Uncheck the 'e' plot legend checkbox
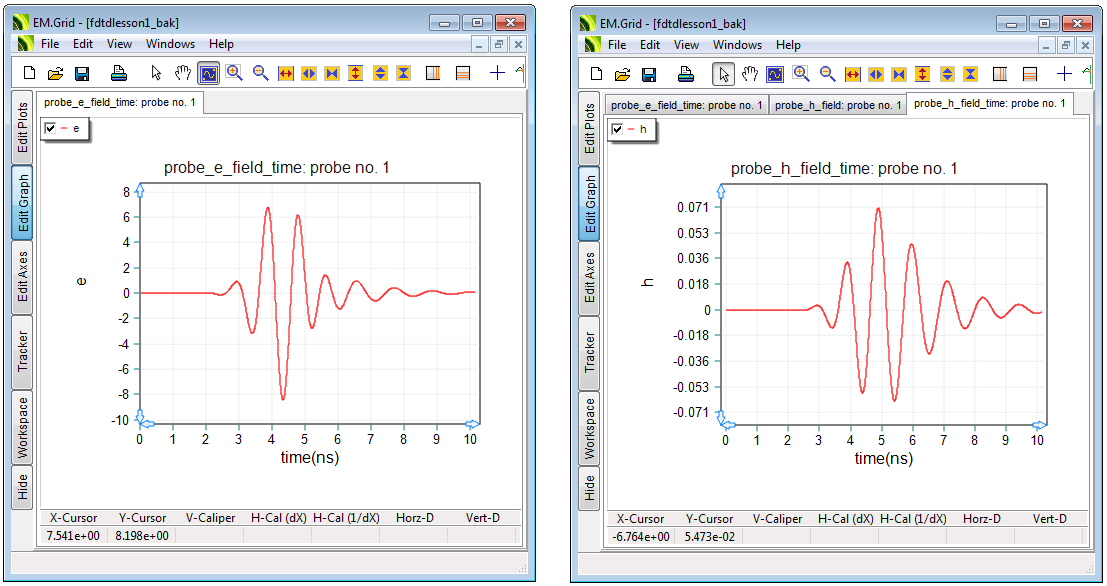The height and width of the screenshot is (586, 1107). pos(51,128)
